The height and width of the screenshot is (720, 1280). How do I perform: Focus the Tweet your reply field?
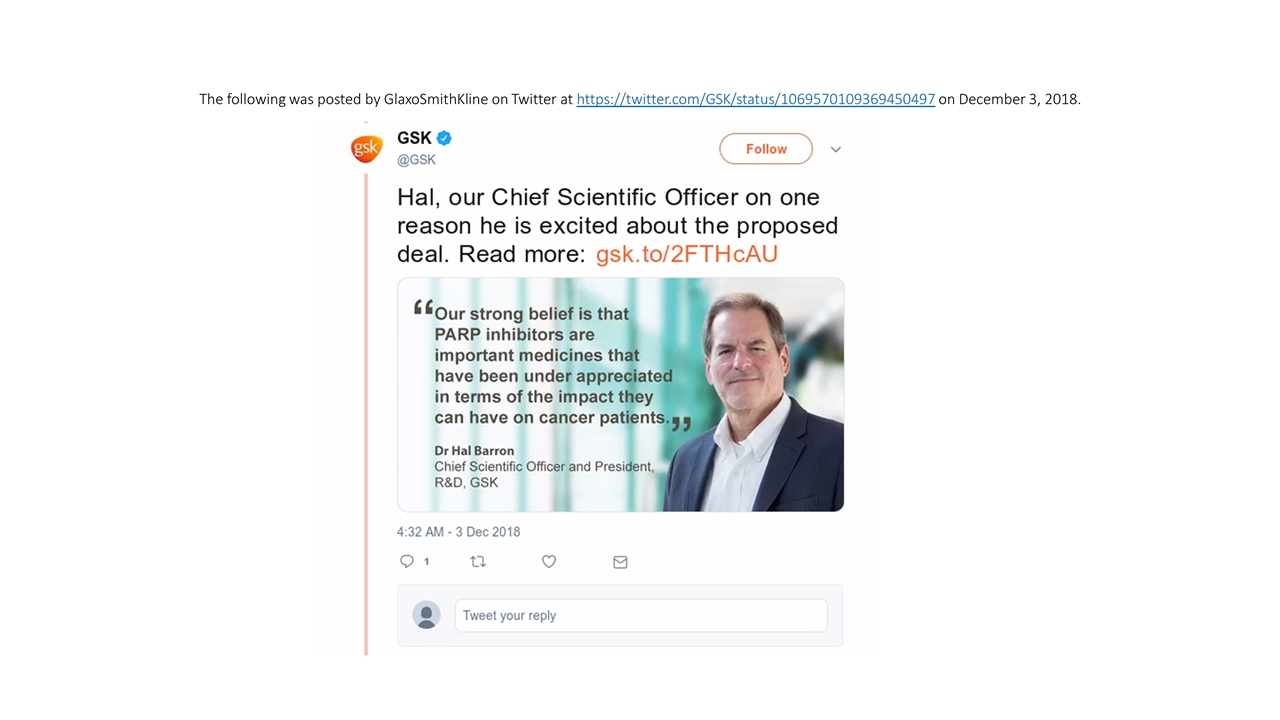640,615
